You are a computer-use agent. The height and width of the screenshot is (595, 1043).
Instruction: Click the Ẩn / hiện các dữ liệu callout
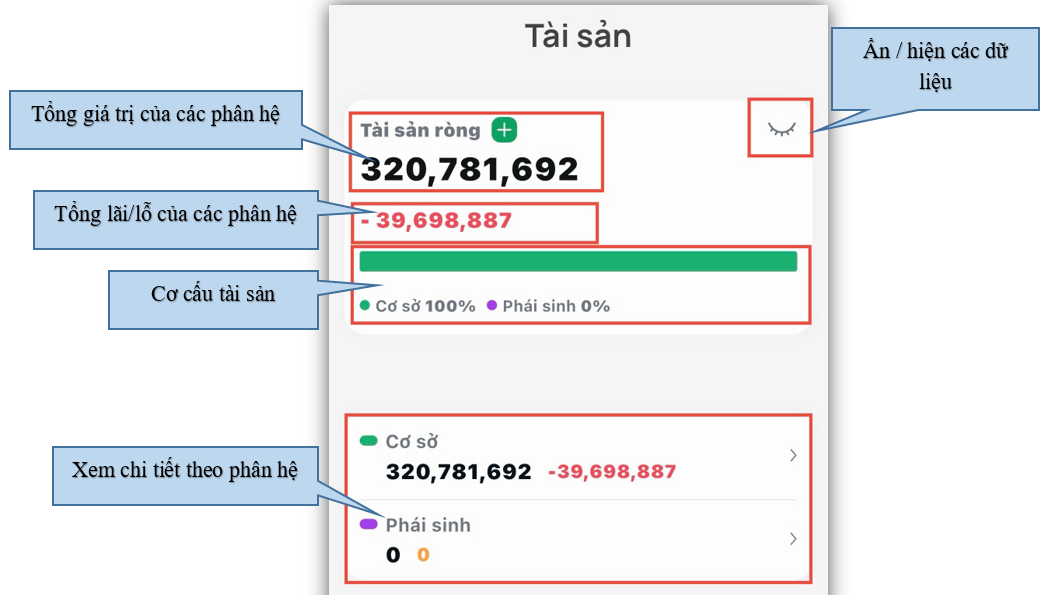point(935,66)
